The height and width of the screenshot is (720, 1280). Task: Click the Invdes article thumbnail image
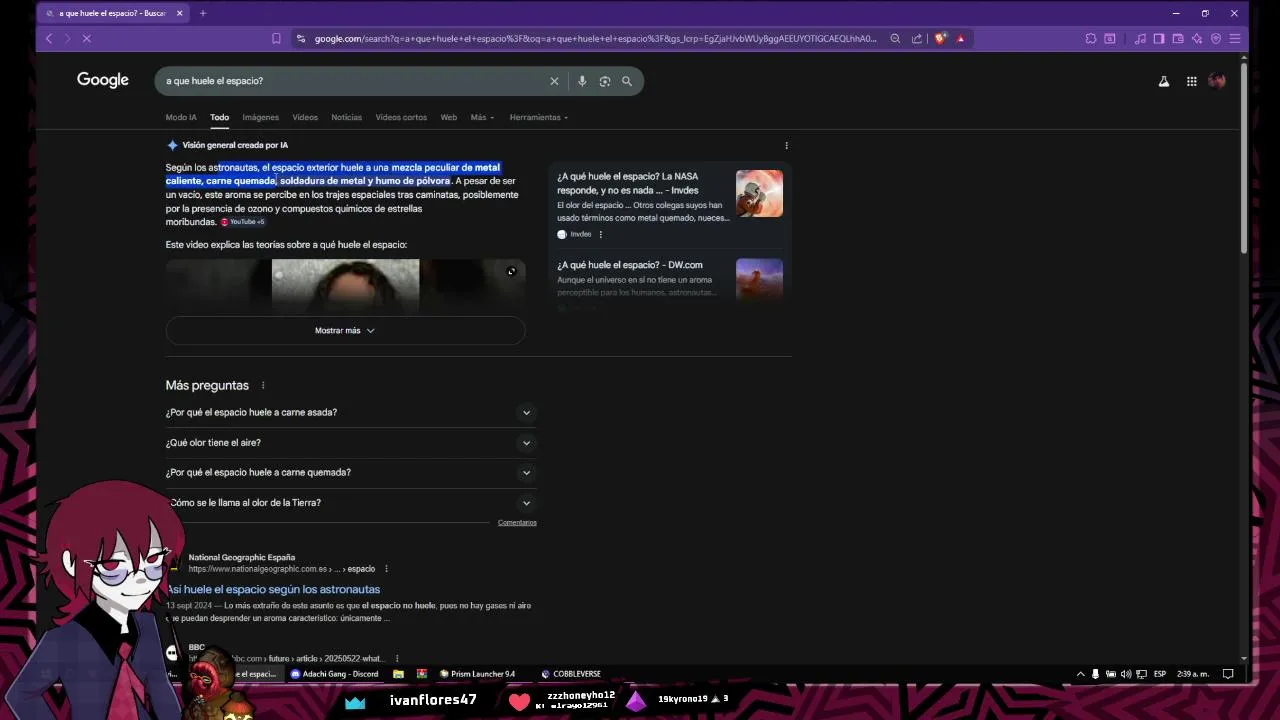759,193
